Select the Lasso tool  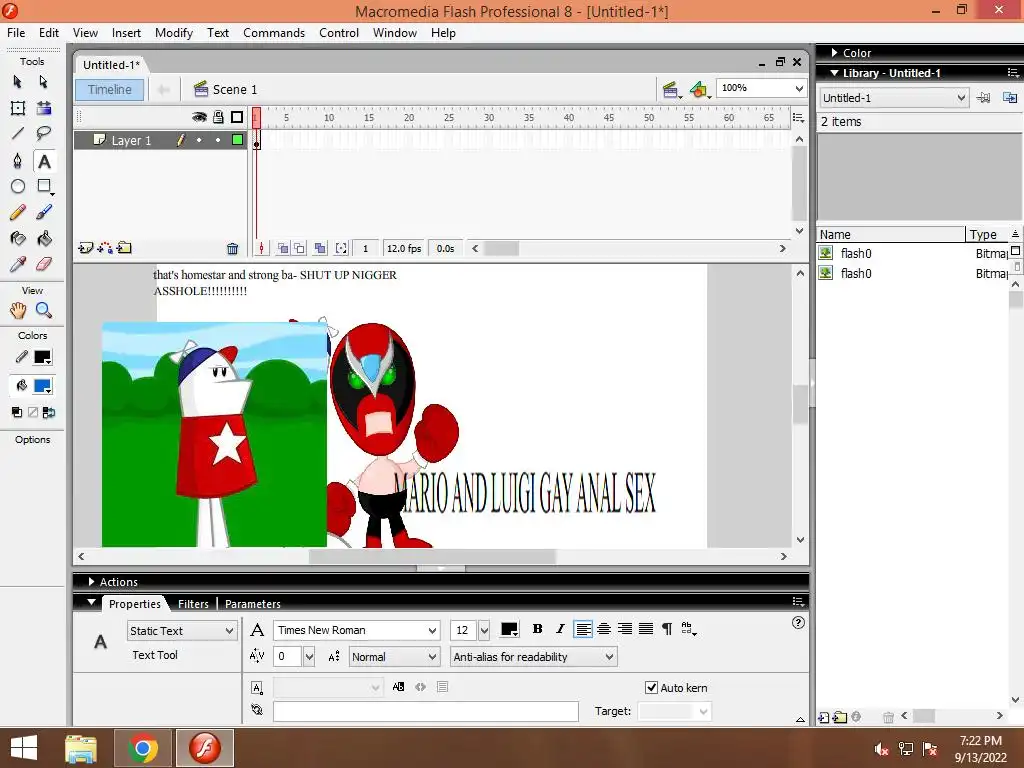[x=44, y=134]
